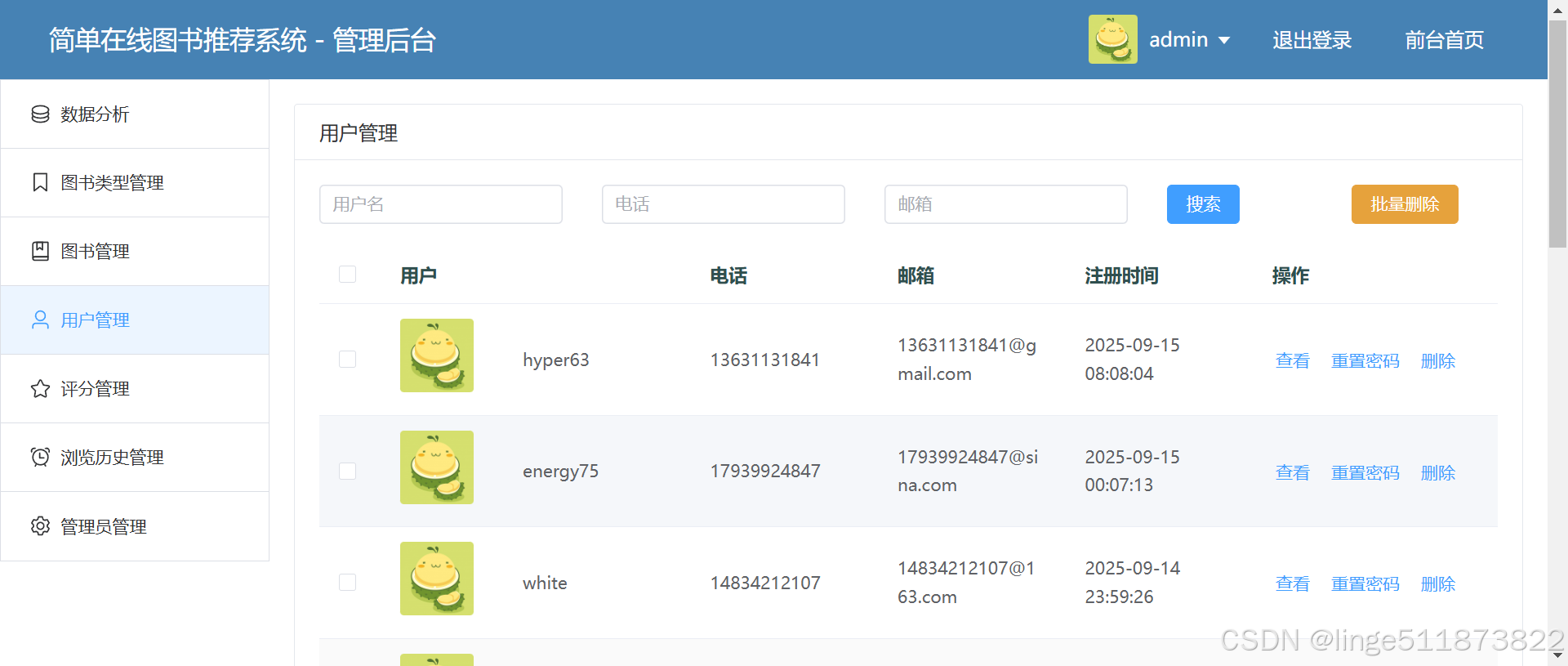Click email 17939924847@sina.com
Screen dimensions: 1568x666
click(x=968, y=471)
